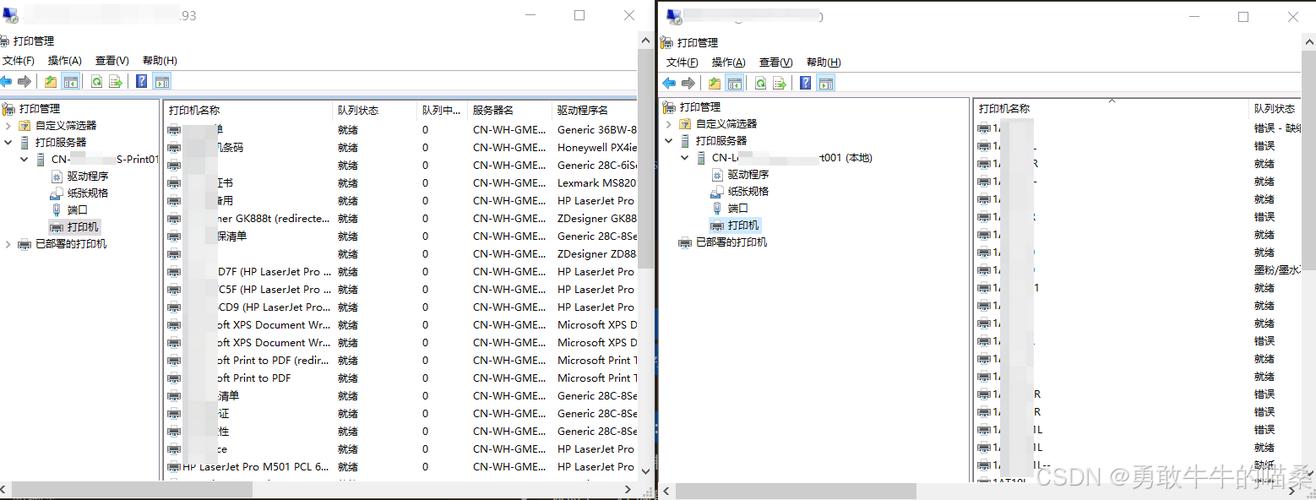Open 操作(A) menu in right window
This screenshot has height=500, width=1316.
729,62
